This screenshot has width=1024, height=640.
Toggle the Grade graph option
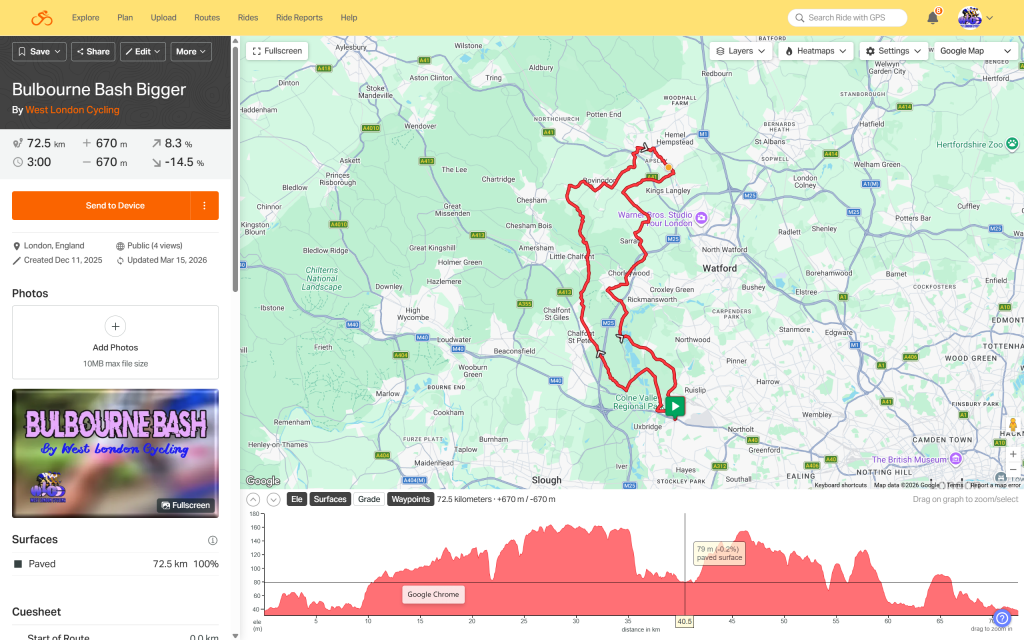click(369, 499)
